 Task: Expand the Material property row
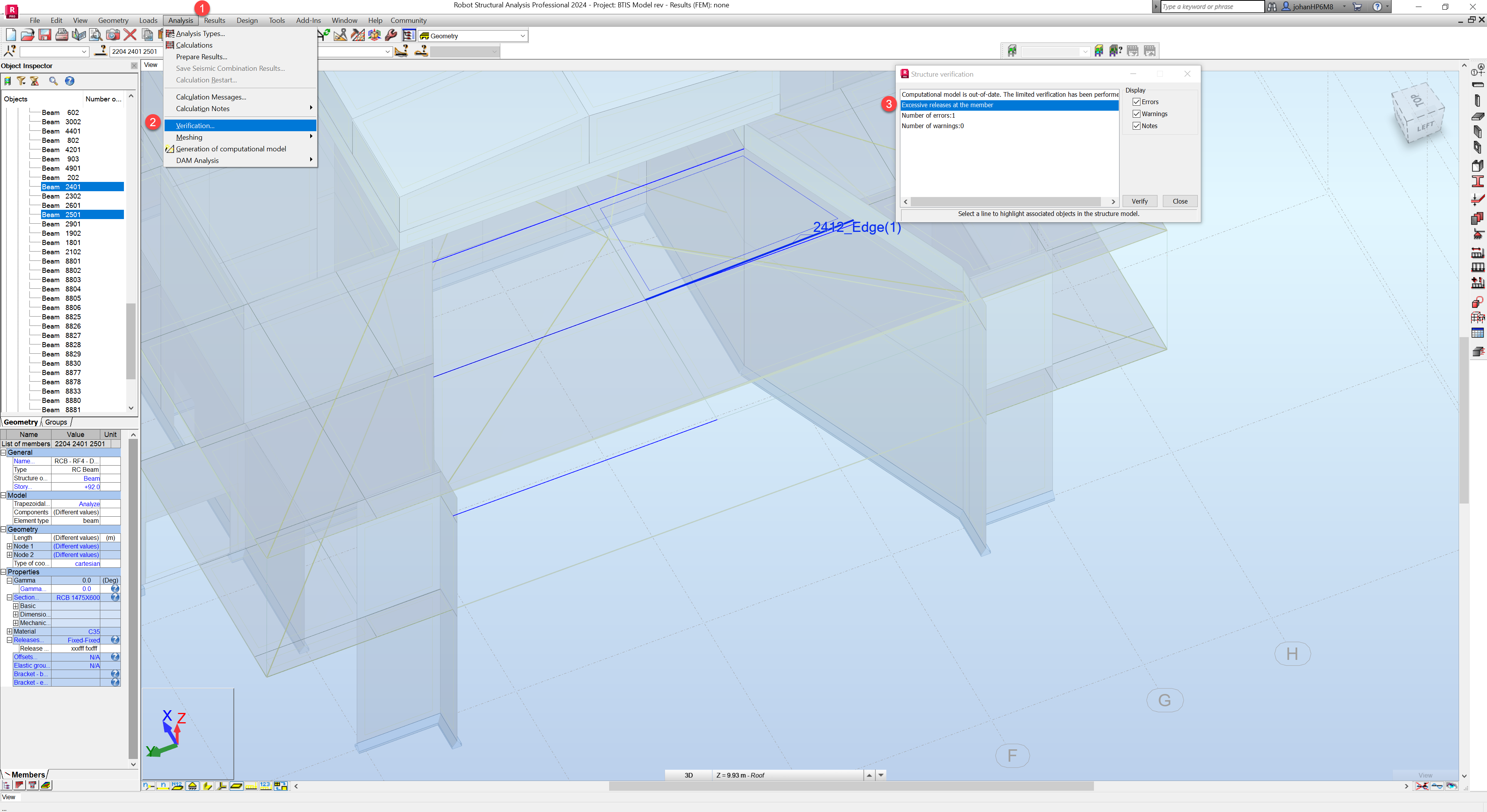pyautogui.click(x=9, y=631)
